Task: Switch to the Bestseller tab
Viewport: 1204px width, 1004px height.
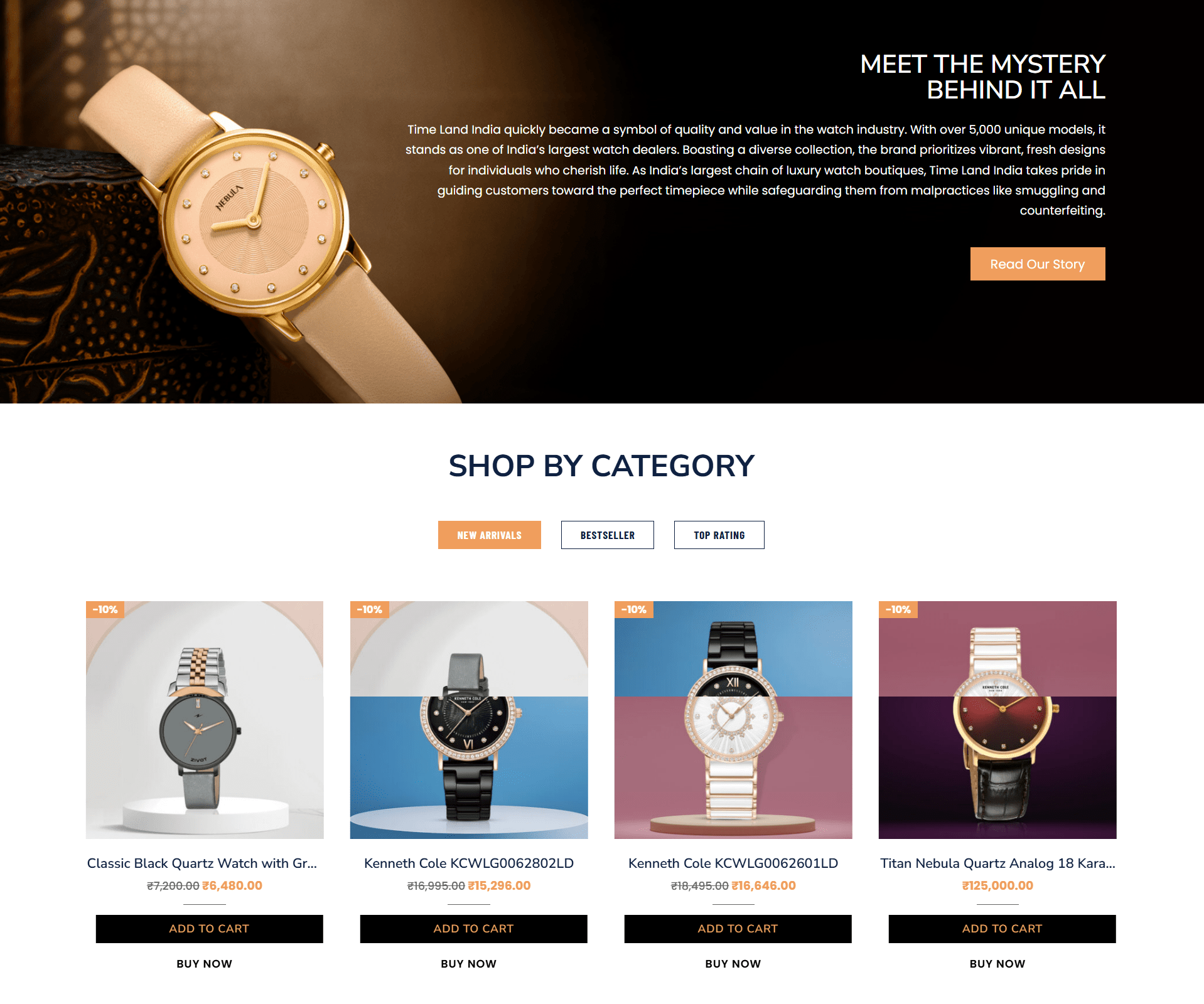Action: coord(607,535)
